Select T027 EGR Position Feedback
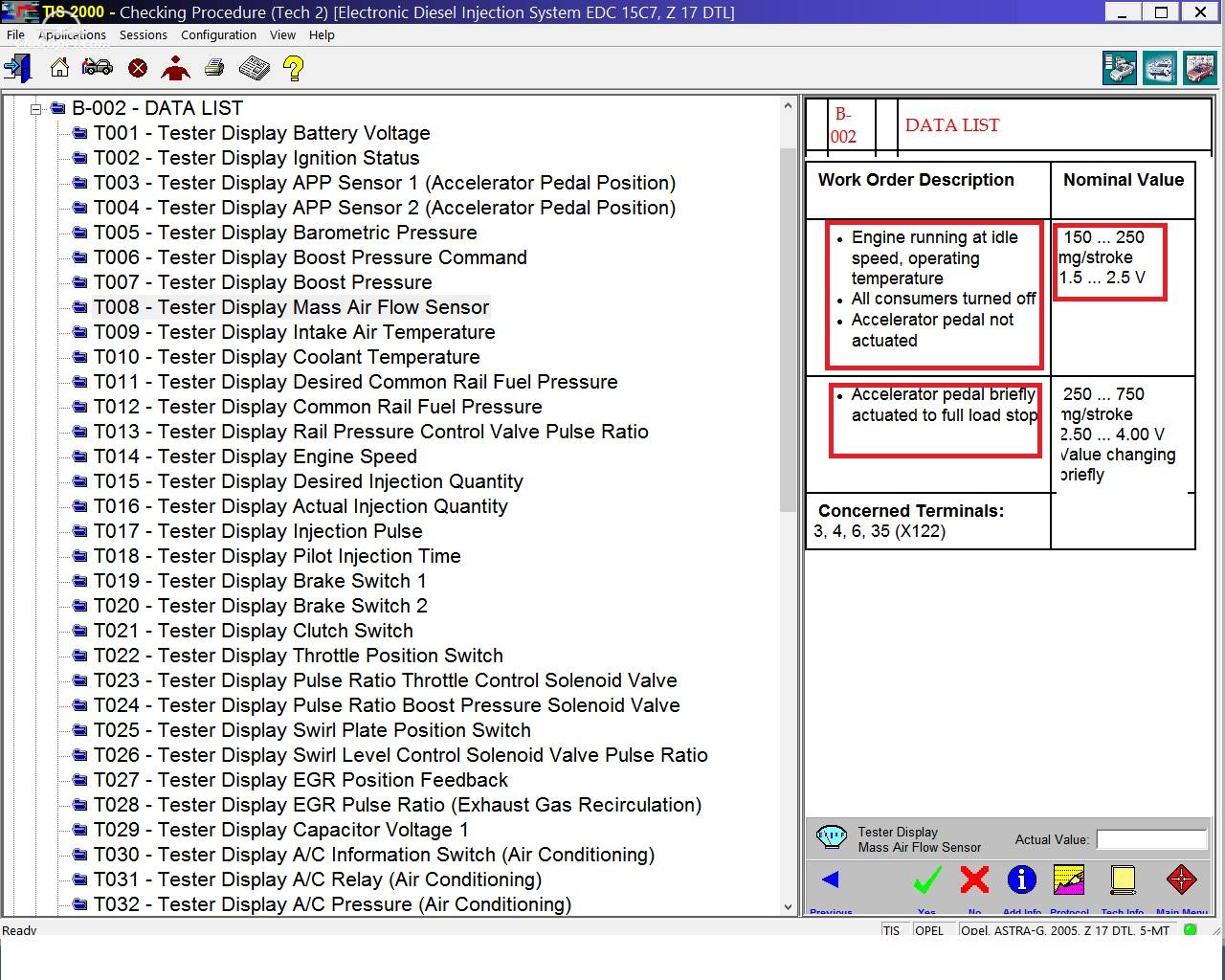The width and height of the screenshot is (1225, 980). click(301, 780)
